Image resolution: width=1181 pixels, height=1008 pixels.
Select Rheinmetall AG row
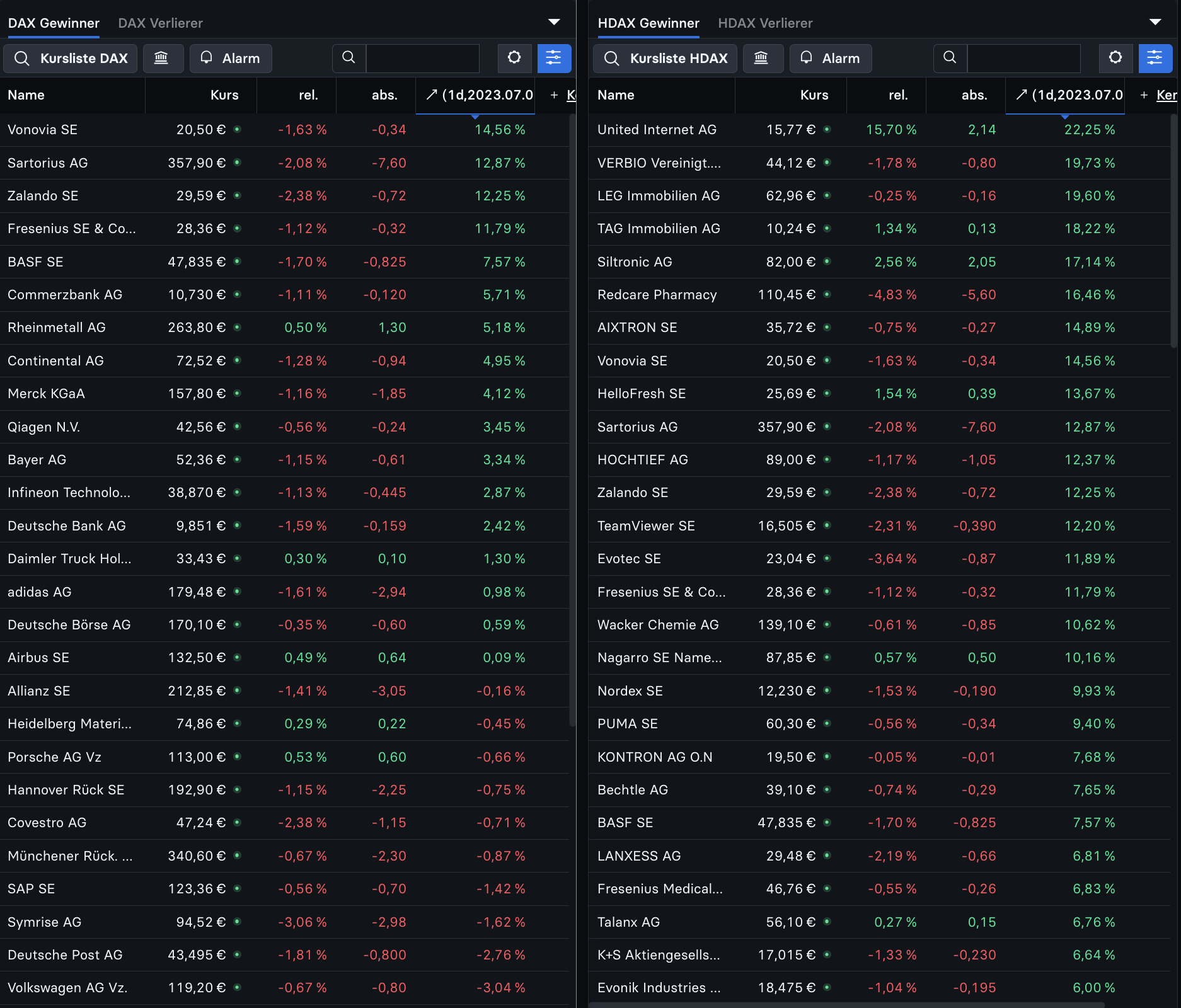284,328
